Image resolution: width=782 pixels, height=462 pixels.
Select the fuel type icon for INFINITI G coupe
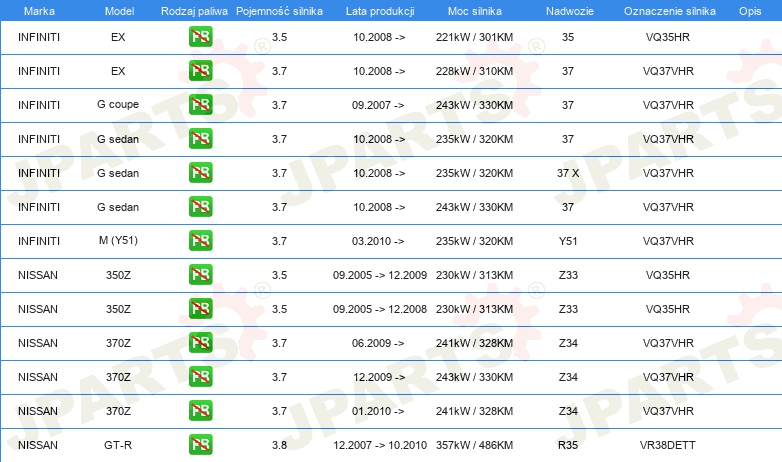[200, 105]
